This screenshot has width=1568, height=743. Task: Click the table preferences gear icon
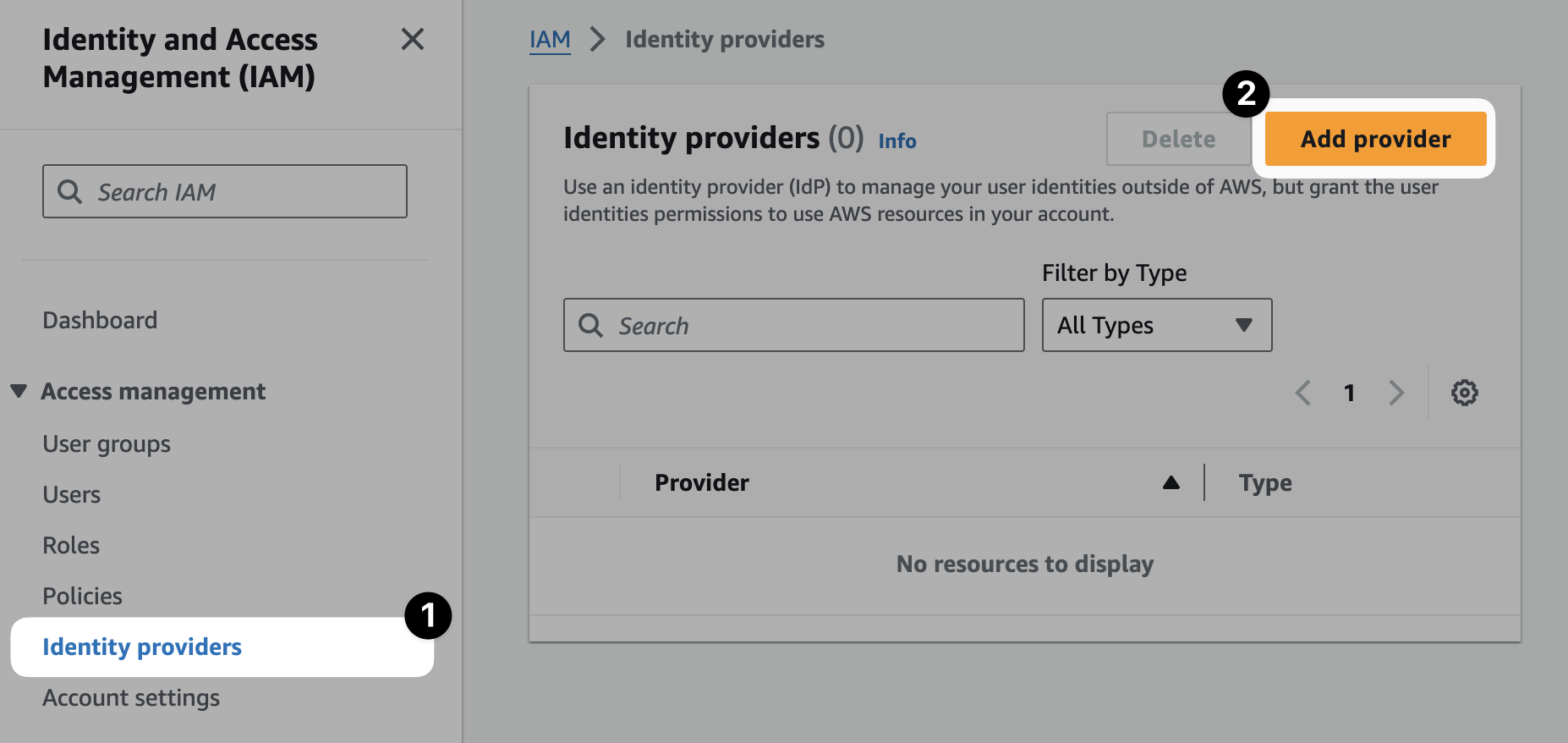1464,393
